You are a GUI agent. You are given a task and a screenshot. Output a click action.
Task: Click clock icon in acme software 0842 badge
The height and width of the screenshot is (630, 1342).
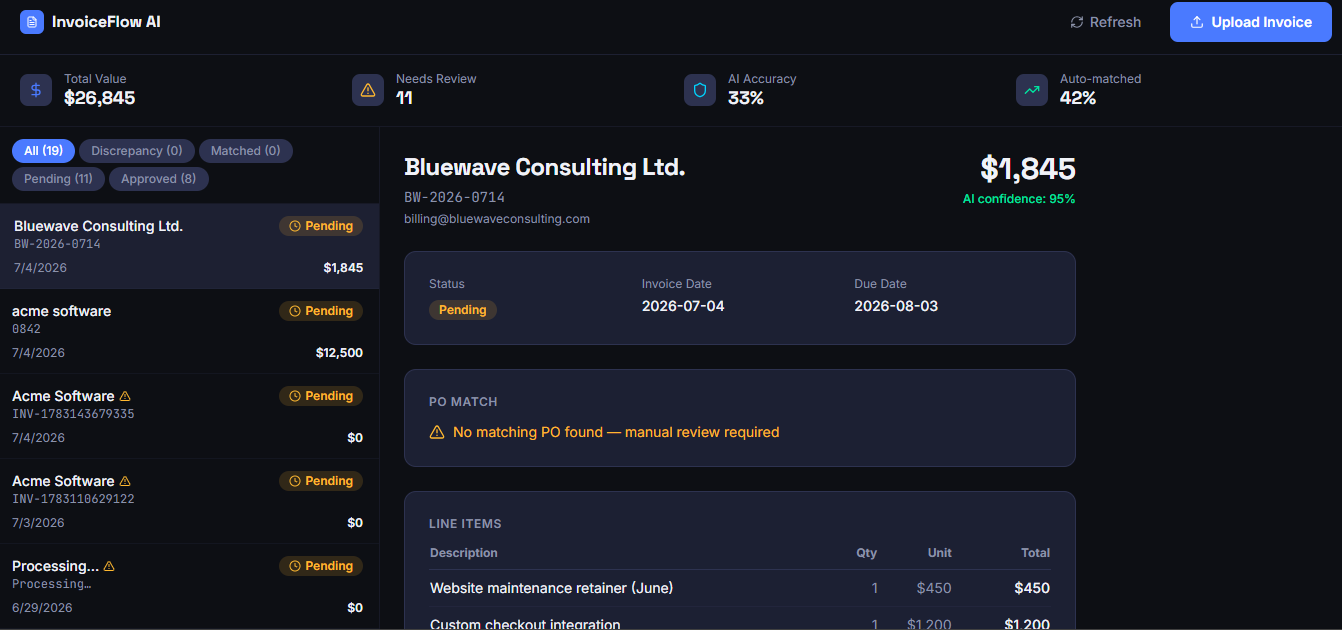[295, 311]
